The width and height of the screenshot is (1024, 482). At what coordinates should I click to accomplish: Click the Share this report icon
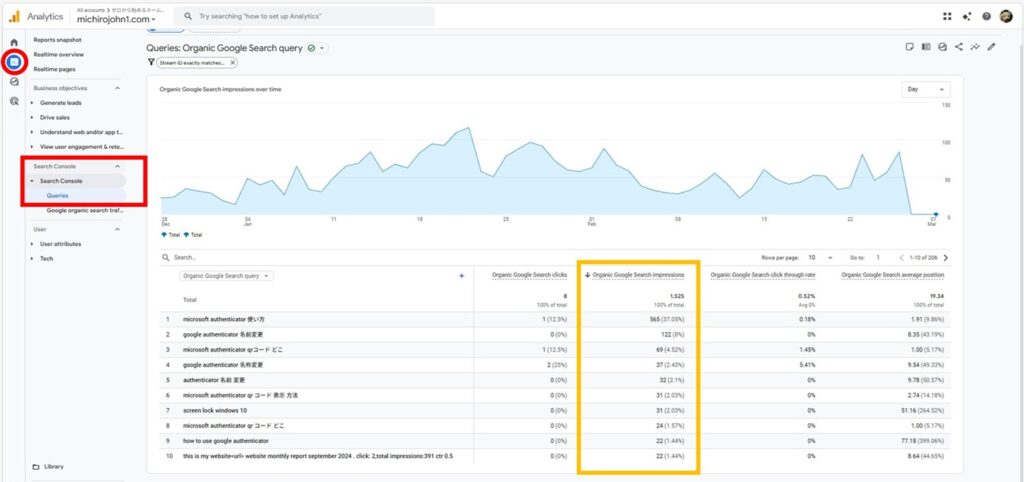[x=959, y=46]
